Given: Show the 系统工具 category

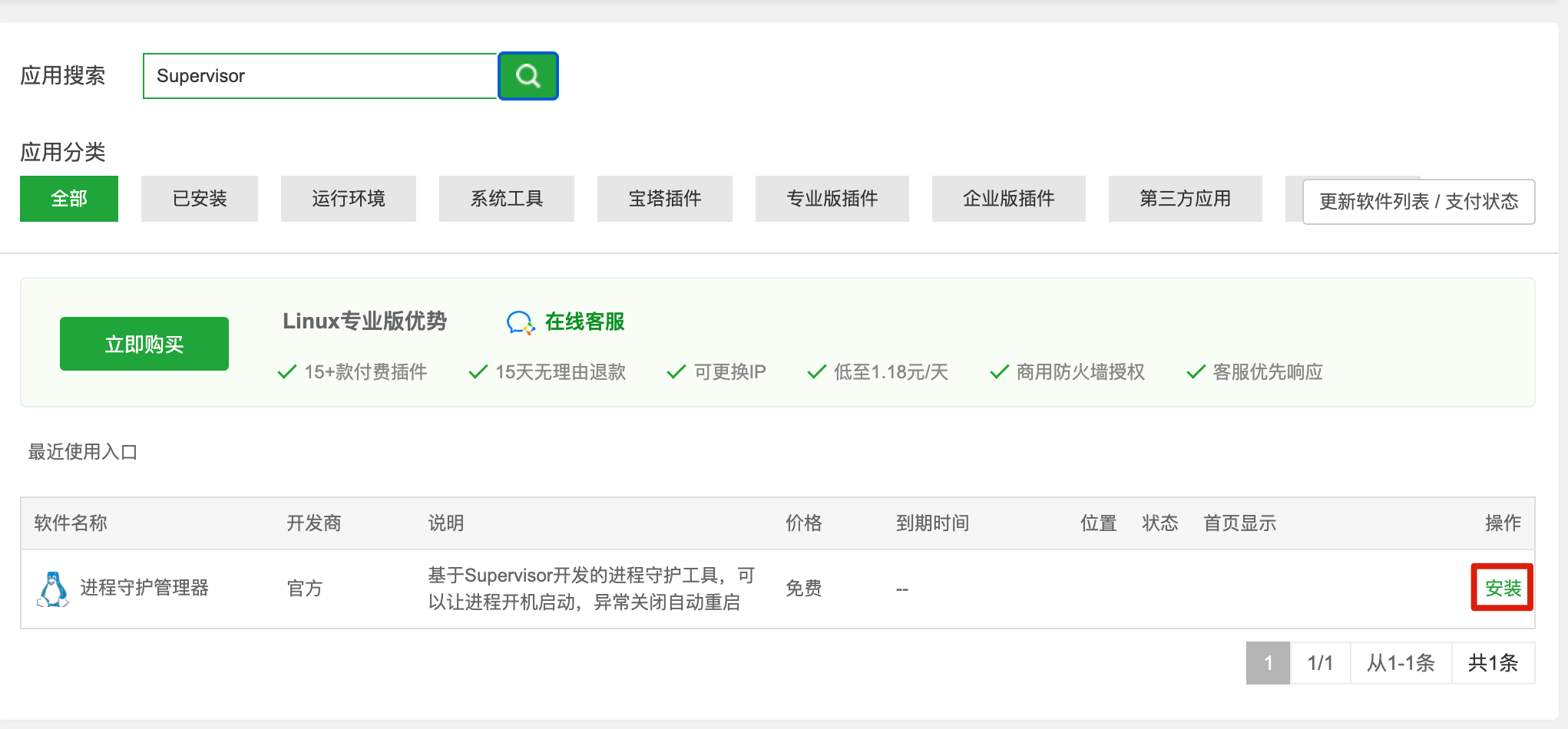Looking at the screenshot, I should 506,199.
